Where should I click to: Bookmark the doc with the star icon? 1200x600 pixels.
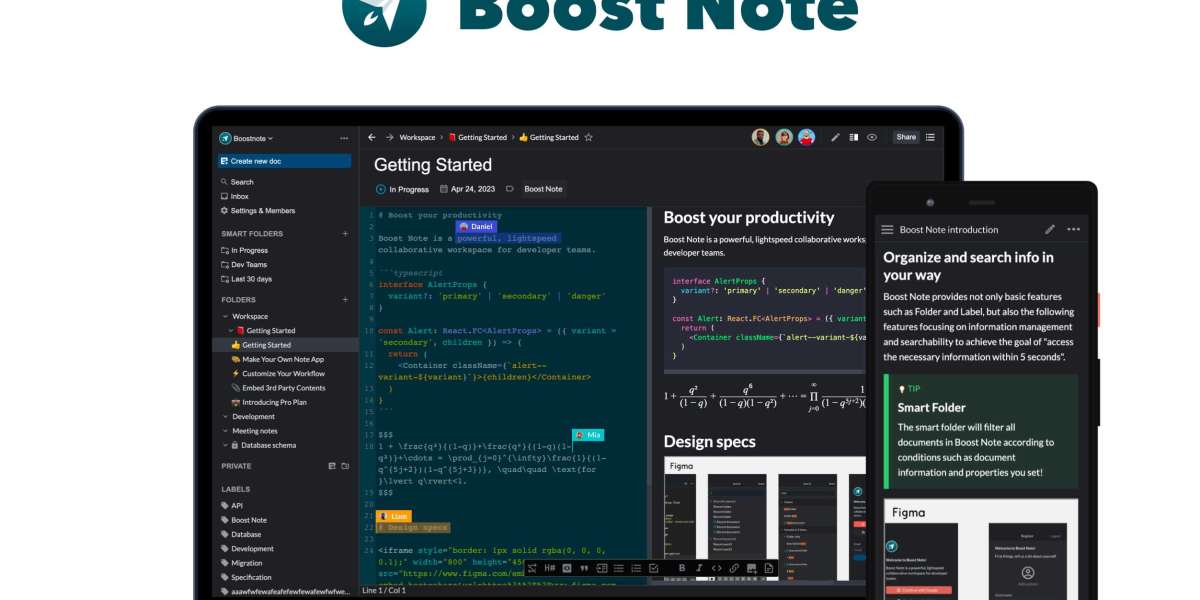pos(589,137)
